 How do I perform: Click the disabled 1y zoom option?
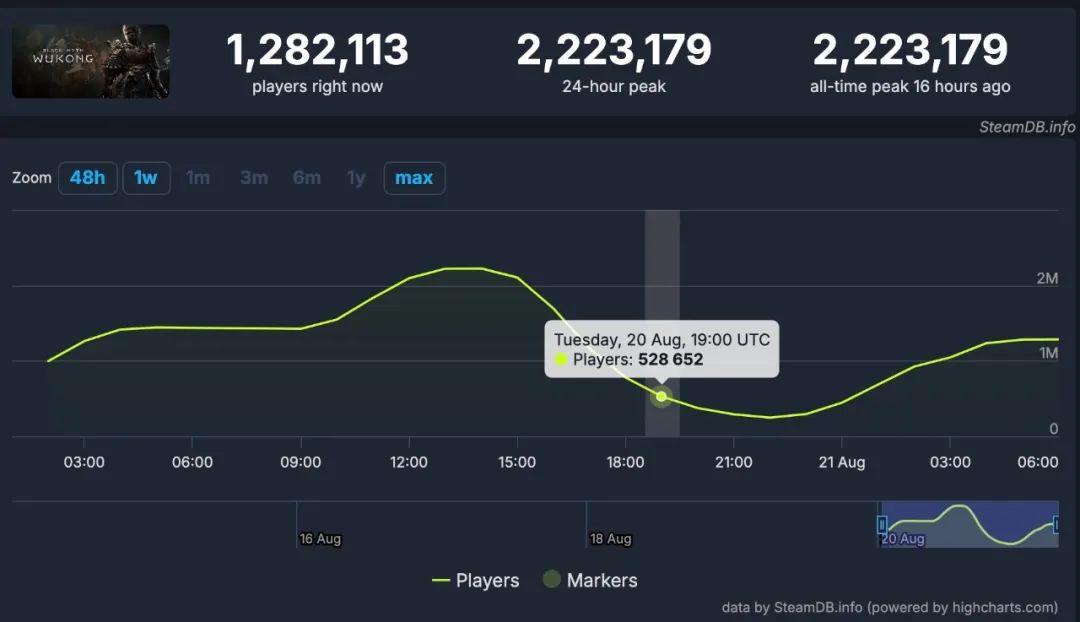tap(356, 178)
